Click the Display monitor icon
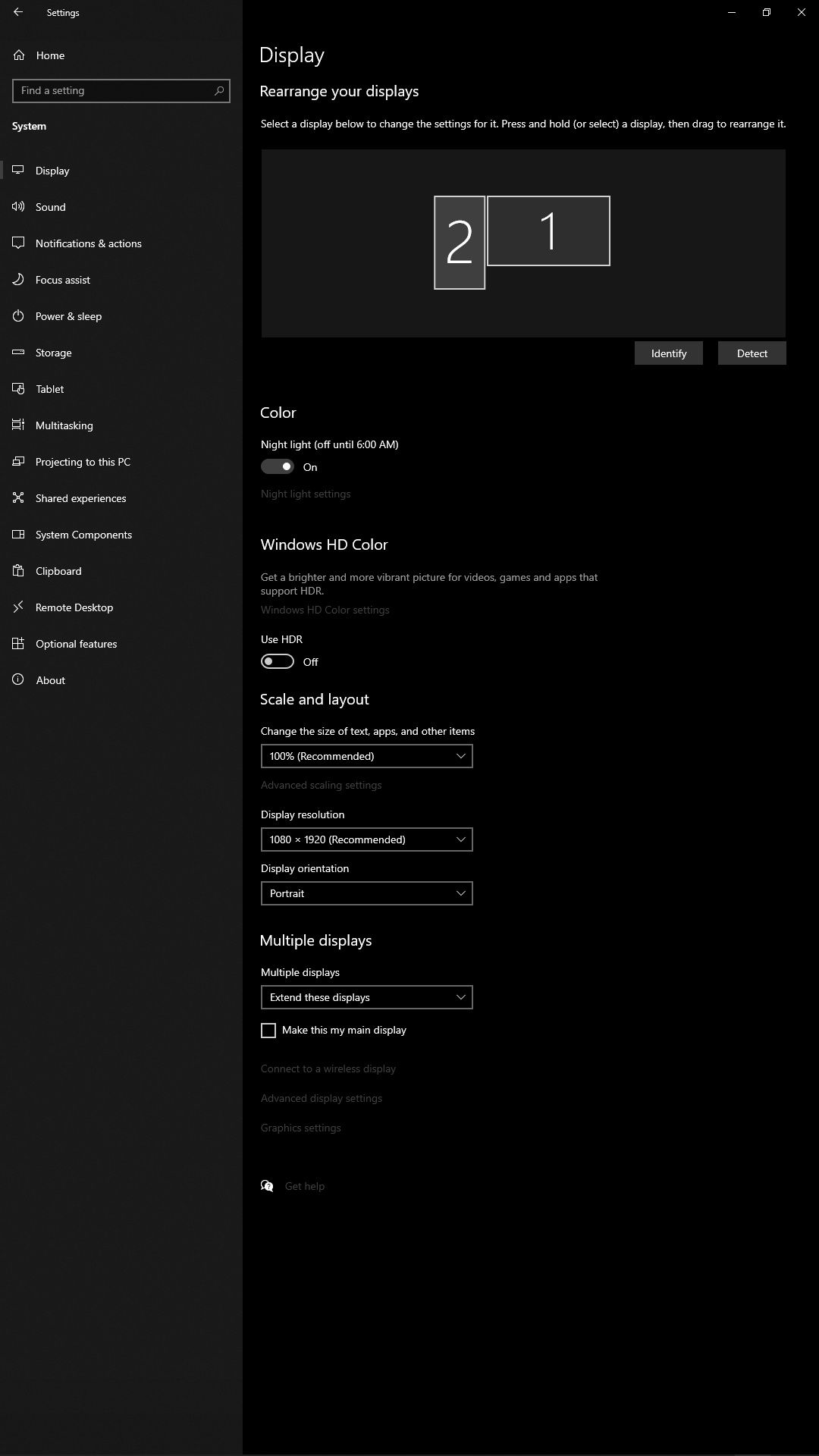The height and width of the screenshot is (1456, 819). point(18,170)
